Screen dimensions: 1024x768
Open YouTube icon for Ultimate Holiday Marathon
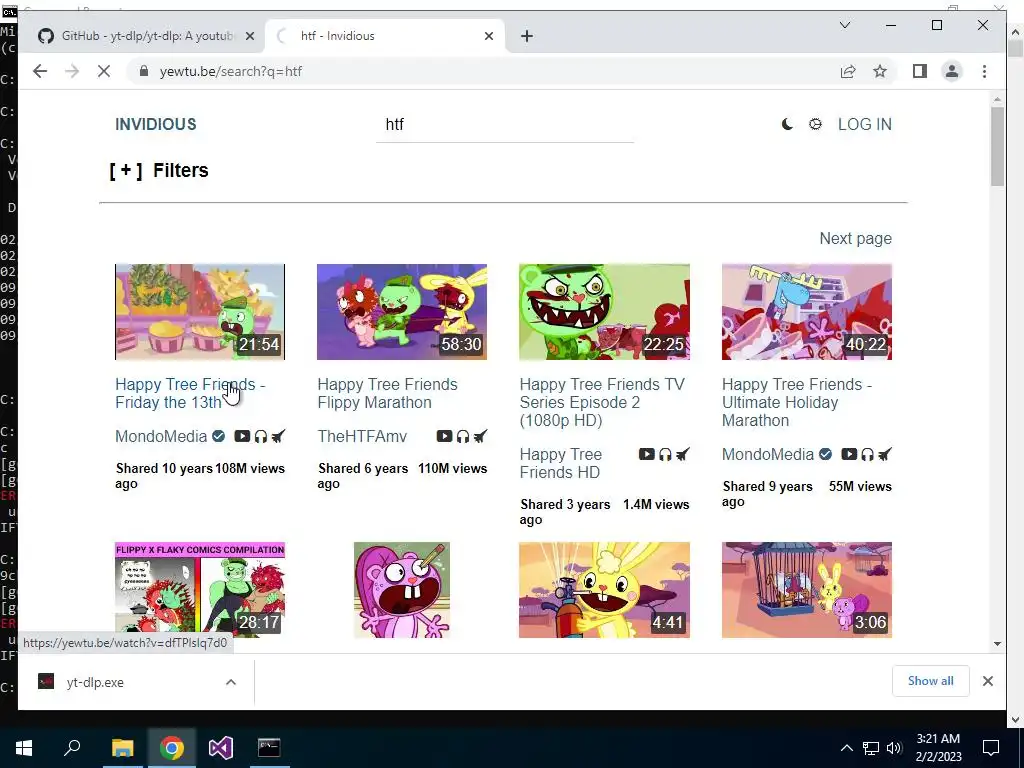(x=849, y=454)
